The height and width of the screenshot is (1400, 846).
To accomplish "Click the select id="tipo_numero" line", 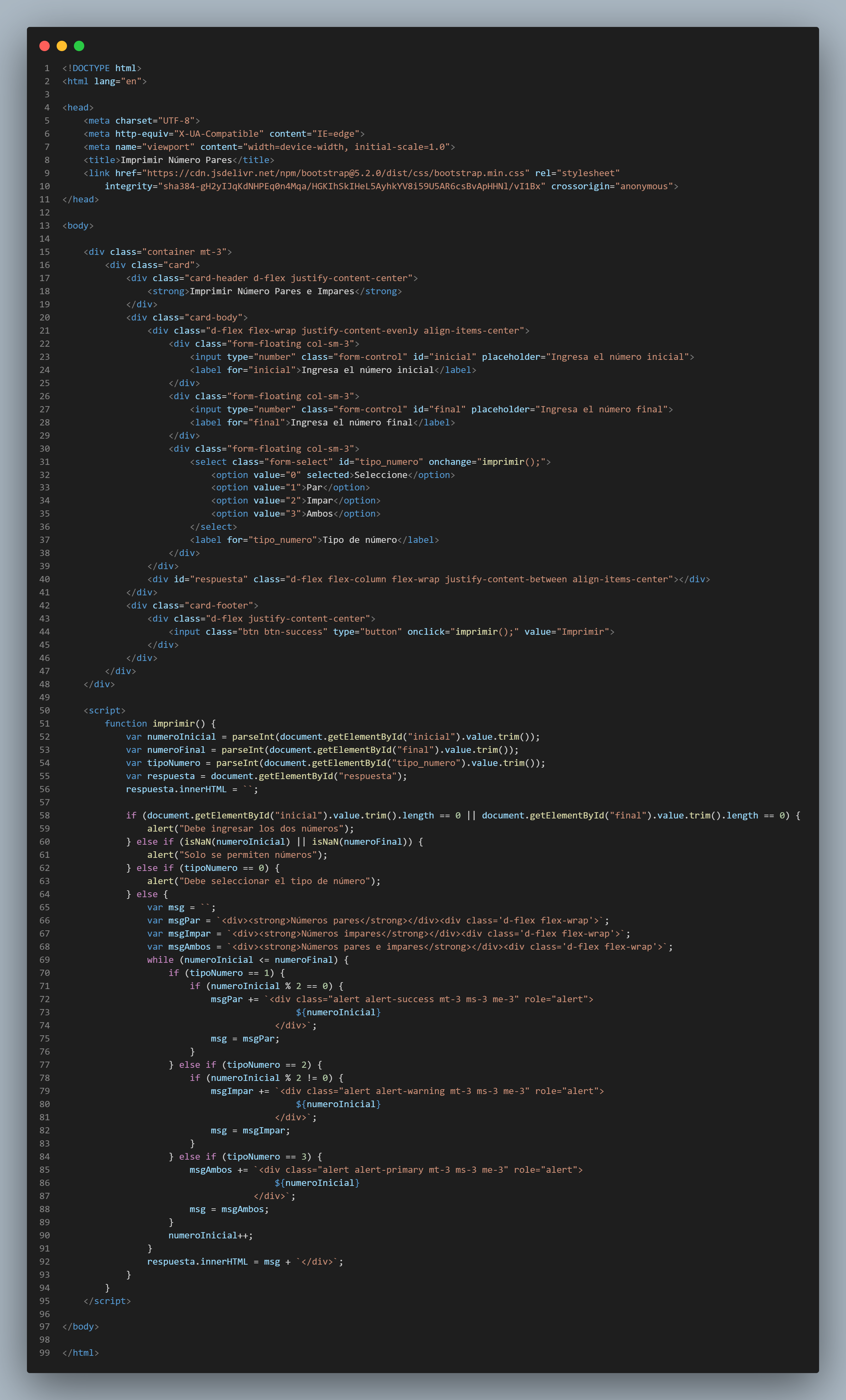I will click(370, 461).
